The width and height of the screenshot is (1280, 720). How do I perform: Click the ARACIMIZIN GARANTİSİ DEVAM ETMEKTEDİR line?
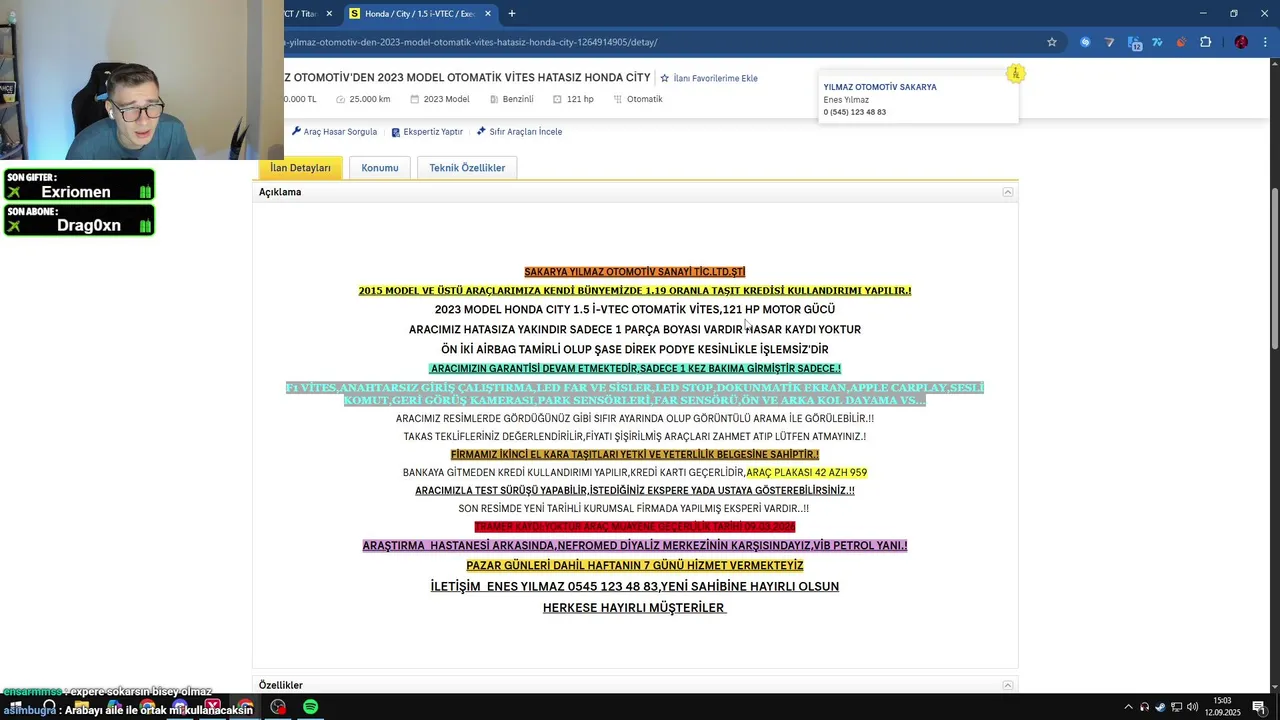[x=636, y=368]
